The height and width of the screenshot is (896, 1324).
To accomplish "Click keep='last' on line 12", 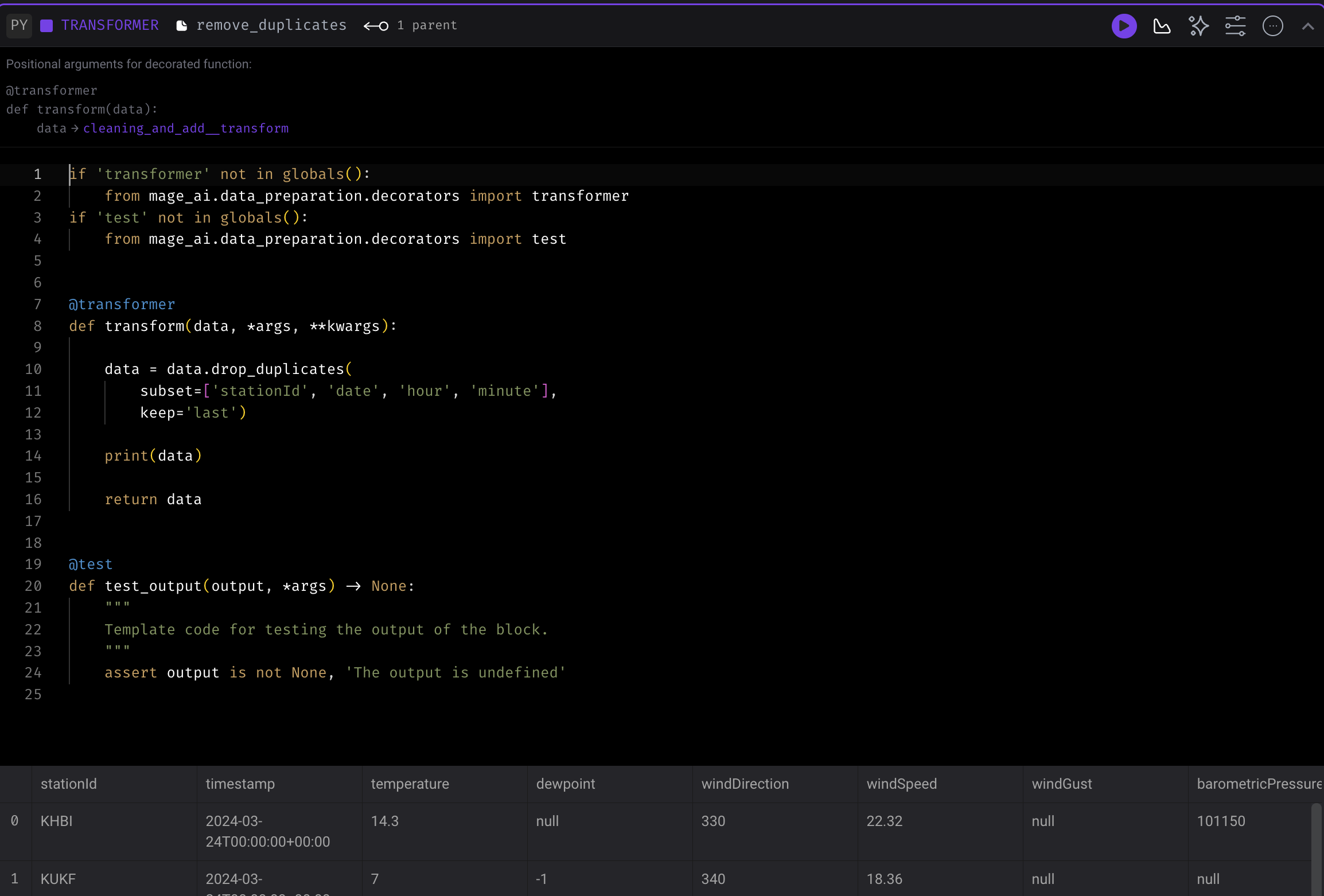I will click(193, 413).
